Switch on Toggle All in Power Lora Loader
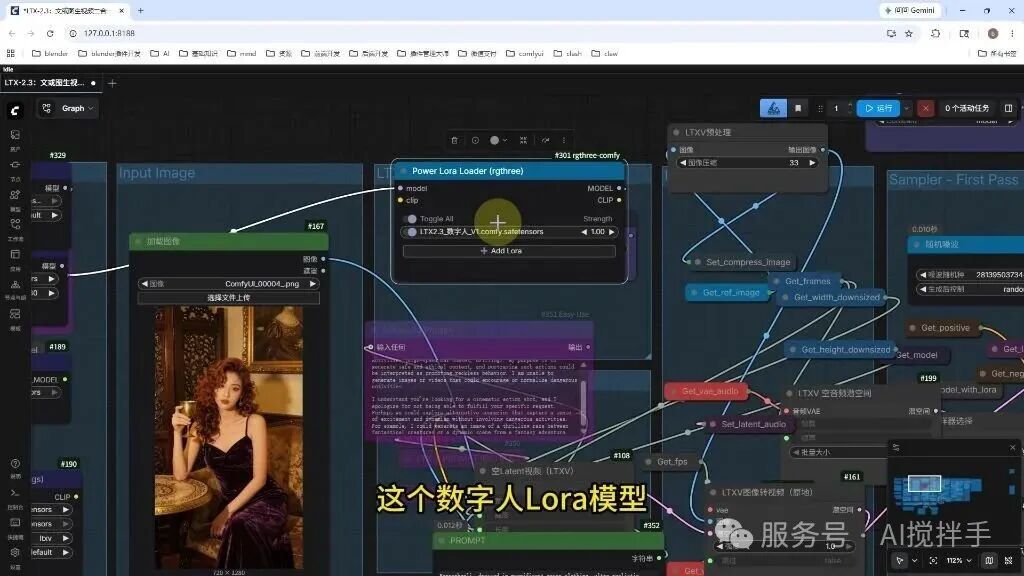The width and height of the screenshot is (1024, 576). click(411, 219)
